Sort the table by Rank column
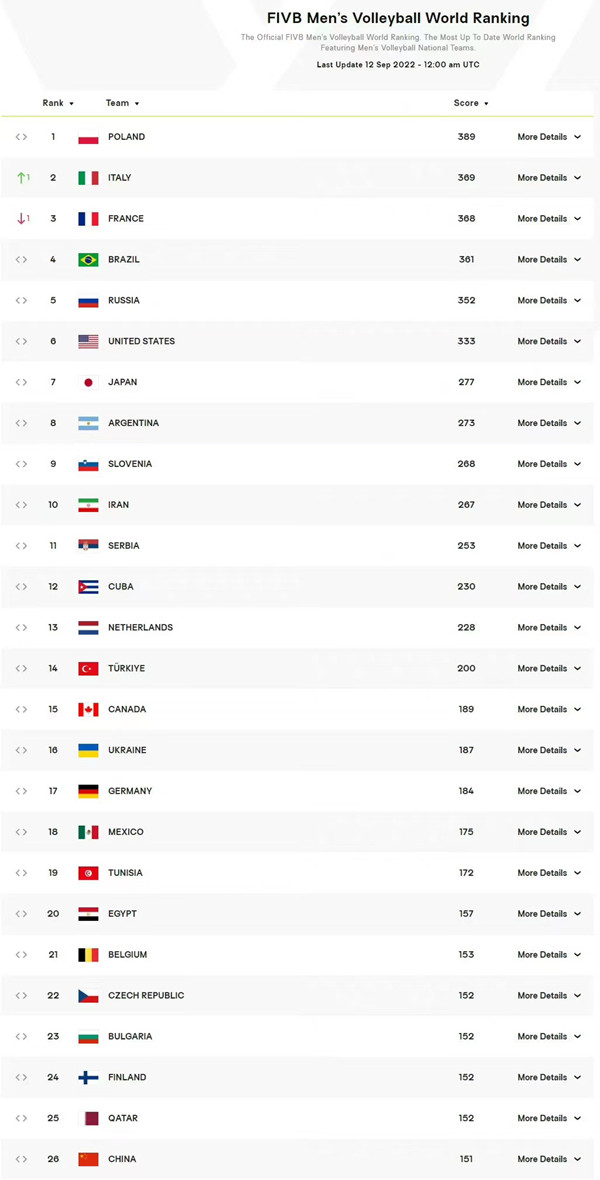Viewport: 600px width, 1180px height. point(58,103)
